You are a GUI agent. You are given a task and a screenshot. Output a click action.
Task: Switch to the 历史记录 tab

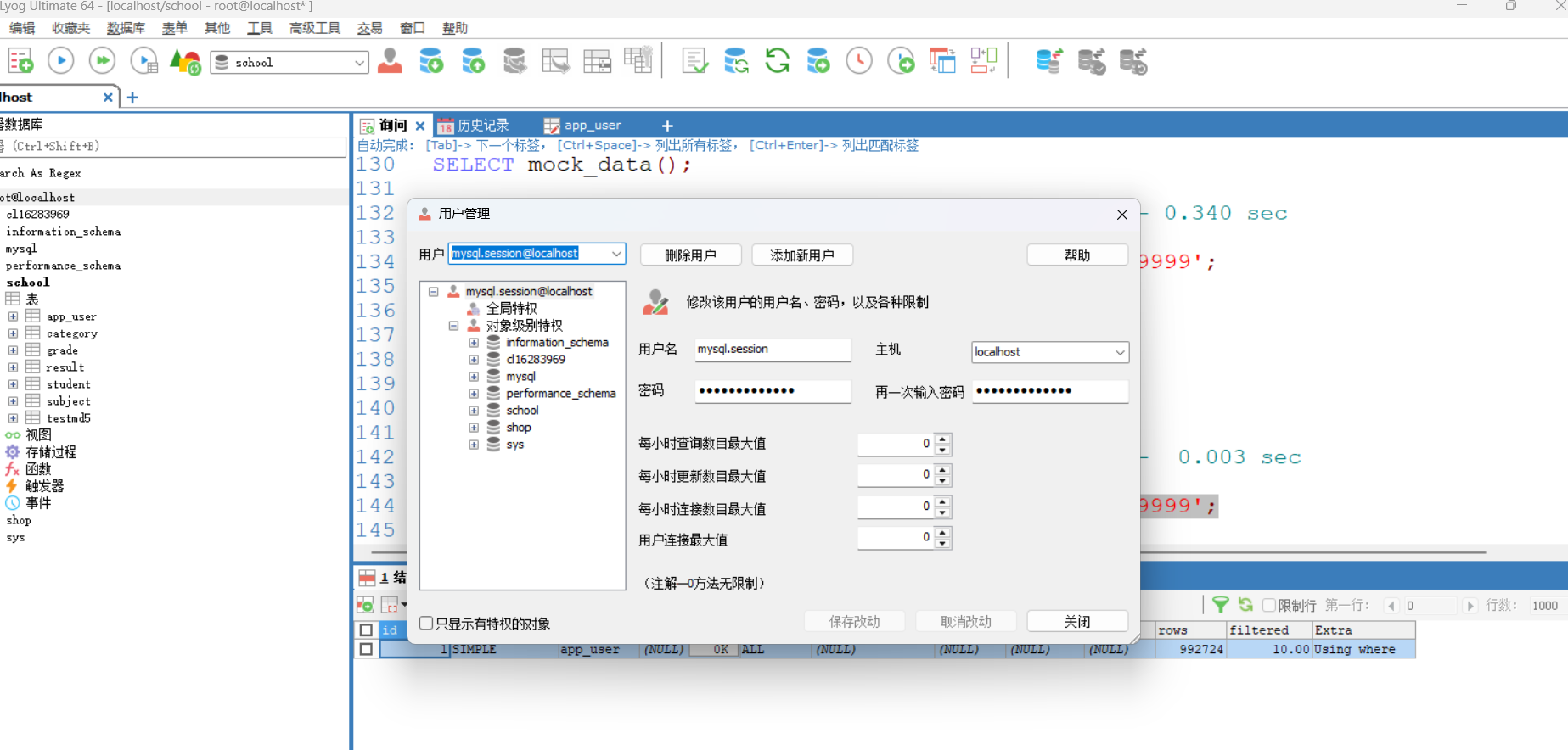474,126
